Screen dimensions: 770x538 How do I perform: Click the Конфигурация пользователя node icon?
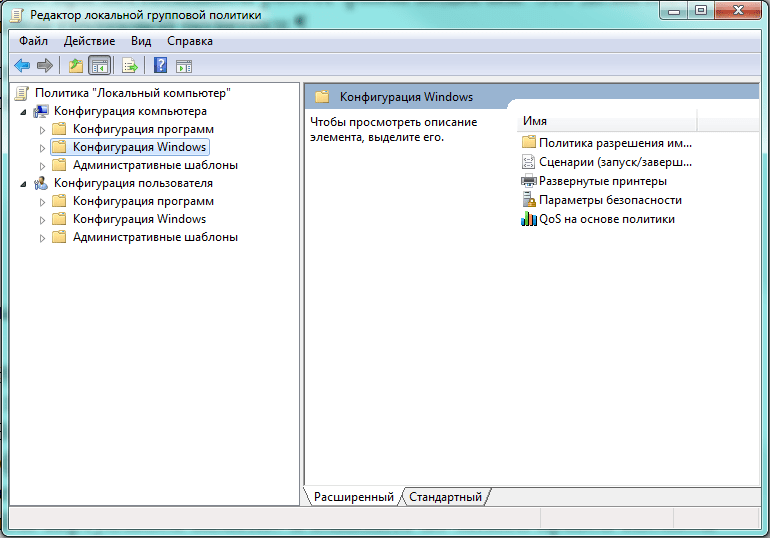click(41, 183)
